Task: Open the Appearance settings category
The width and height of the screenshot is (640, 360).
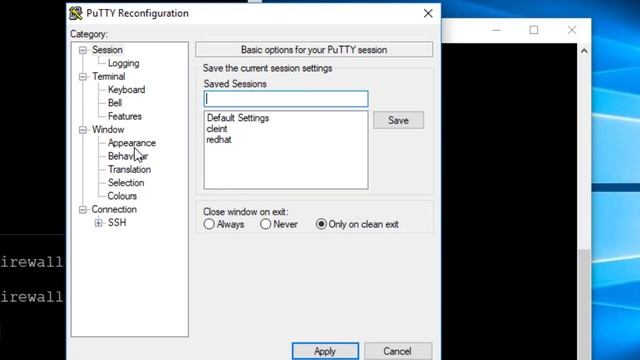Action: click(x=131, y=143)
